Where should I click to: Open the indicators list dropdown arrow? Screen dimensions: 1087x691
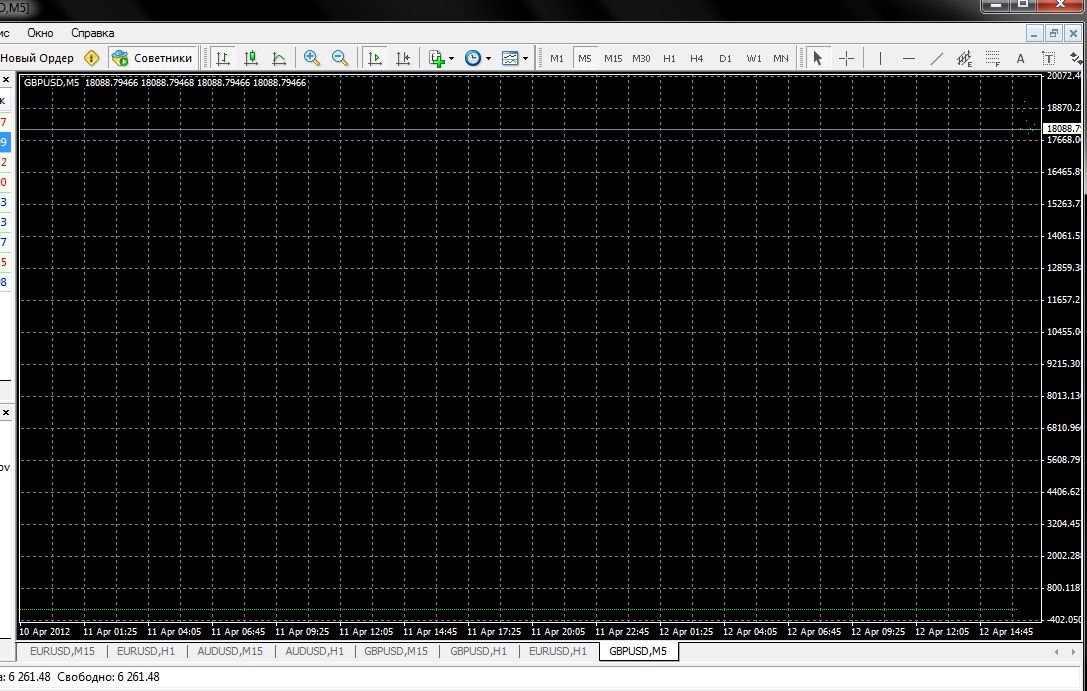pyautogui.click(x=451, y=58)
